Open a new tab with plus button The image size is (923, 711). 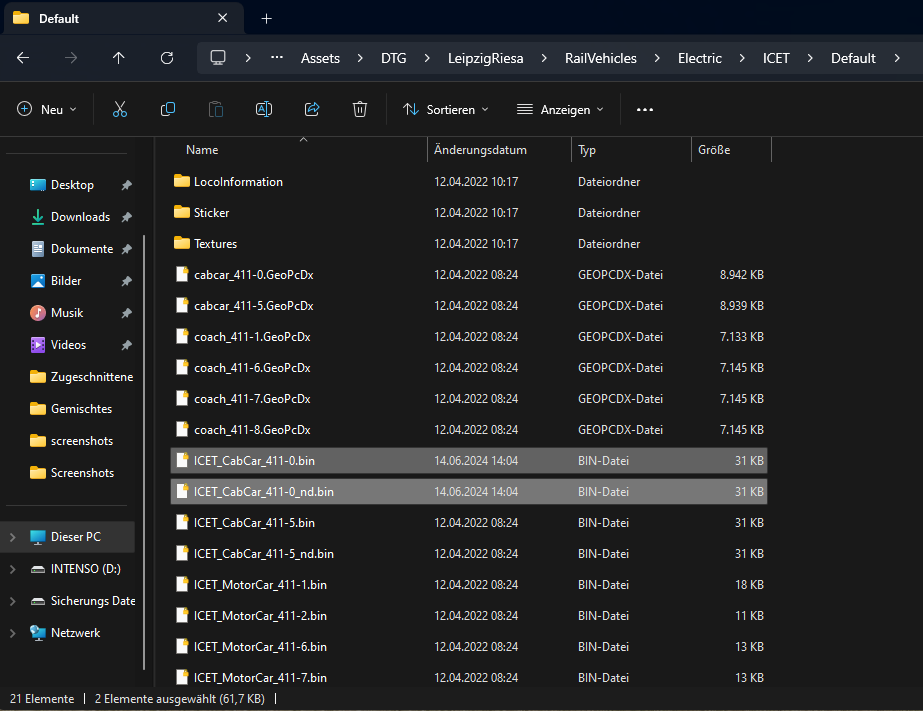[x=266, y=19]
